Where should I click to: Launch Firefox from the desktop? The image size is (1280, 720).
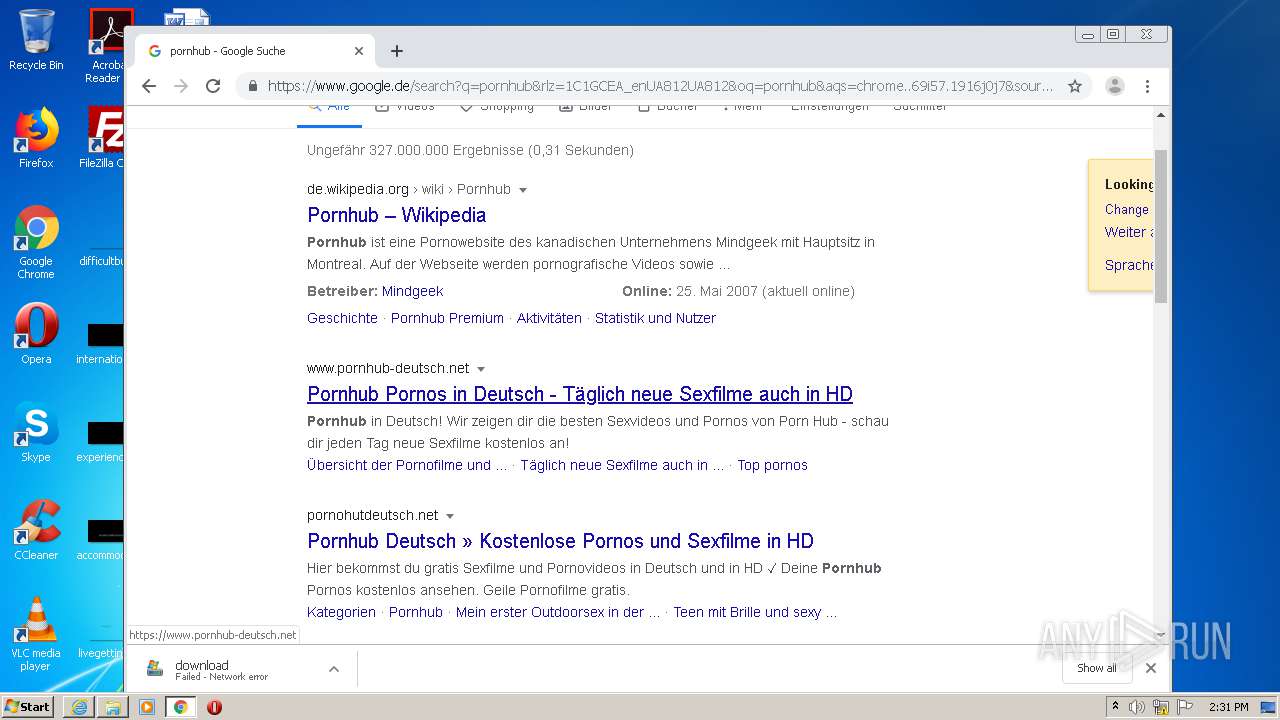36,138
